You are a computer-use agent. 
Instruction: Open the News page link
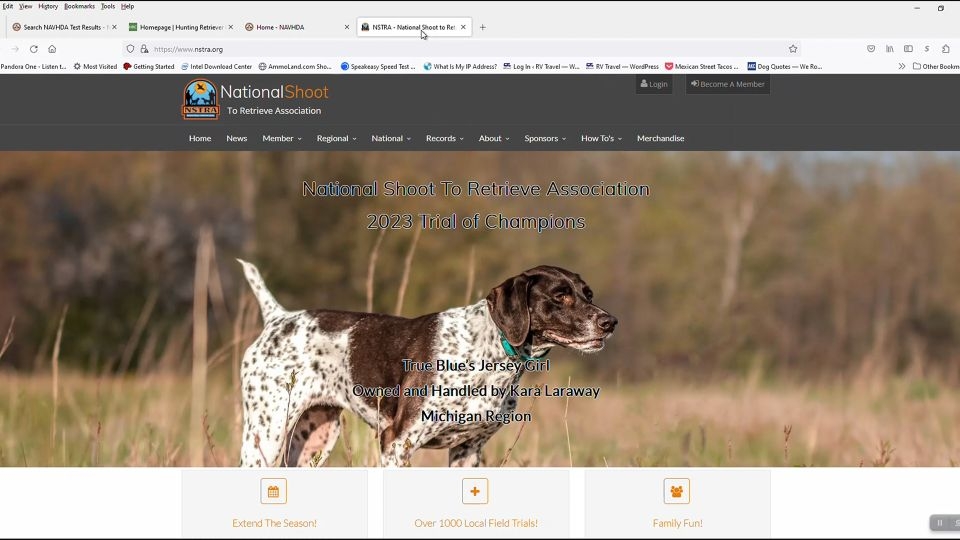(236, 138)
